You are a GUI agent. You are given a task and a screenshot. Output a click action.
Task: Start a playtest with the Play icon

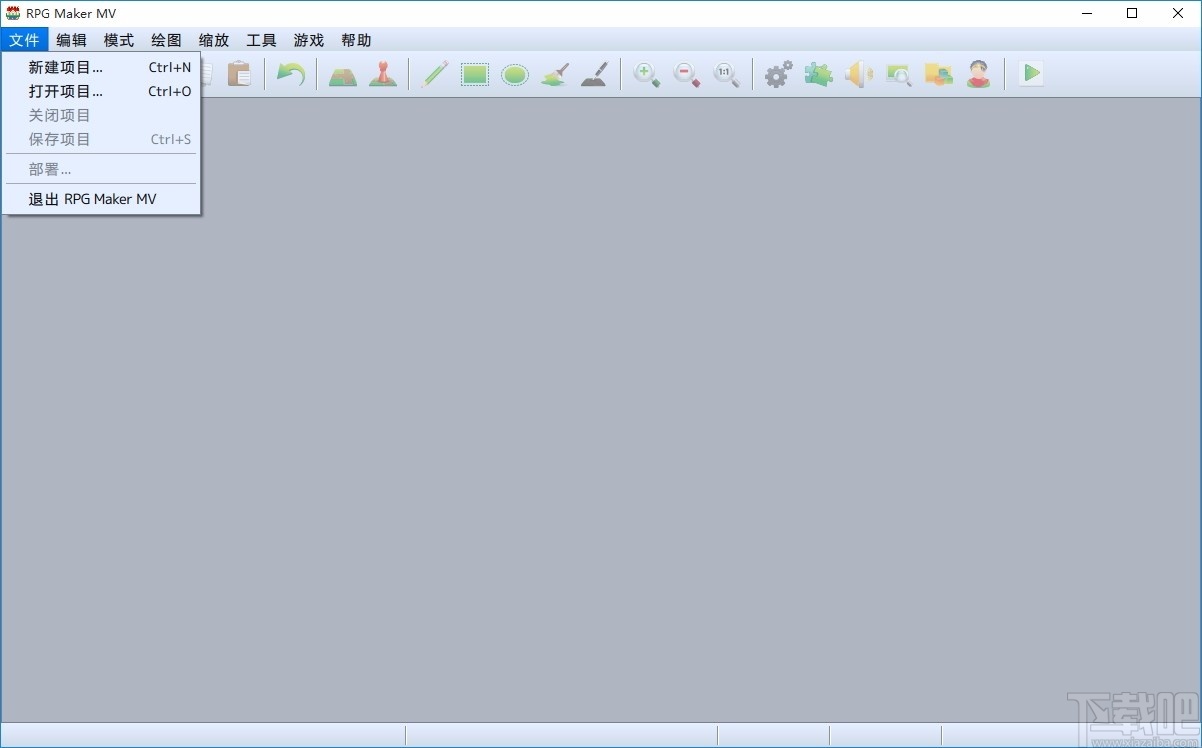[x=1031, y=73]
